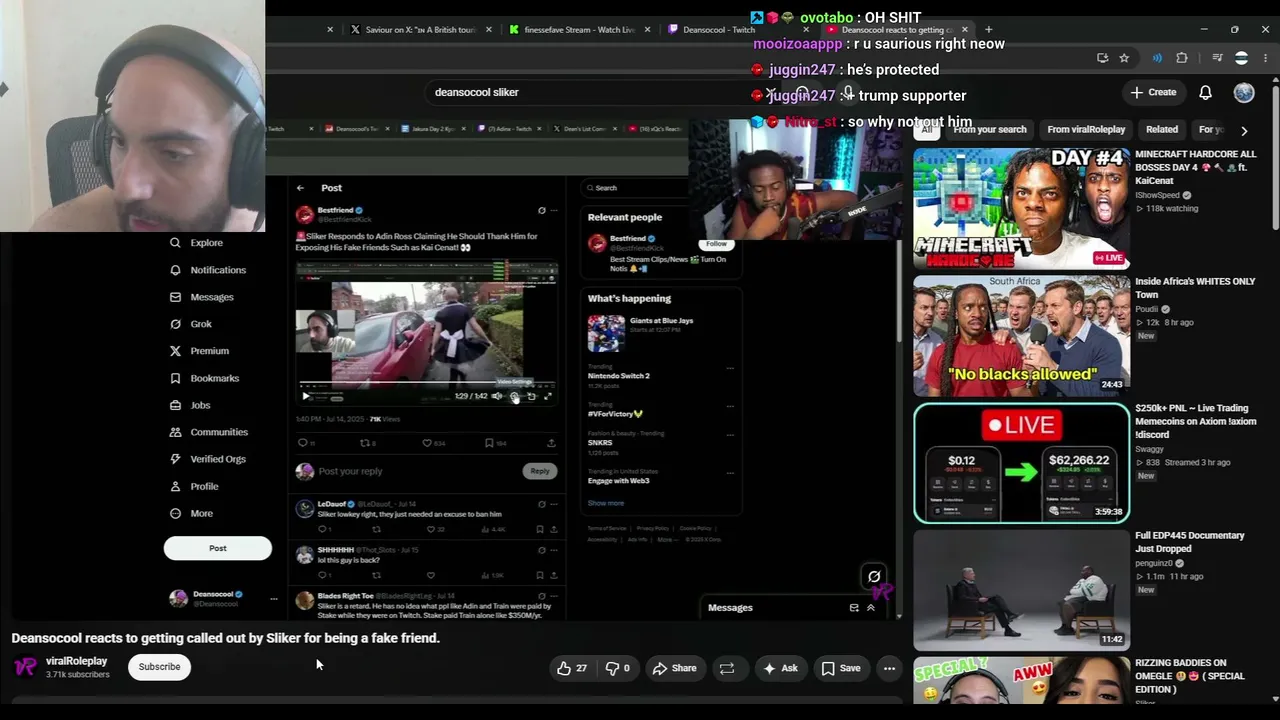Open the viralRoleplay channel avatar
This screenshot has width=1280, height=720.
tap(26, 667)
